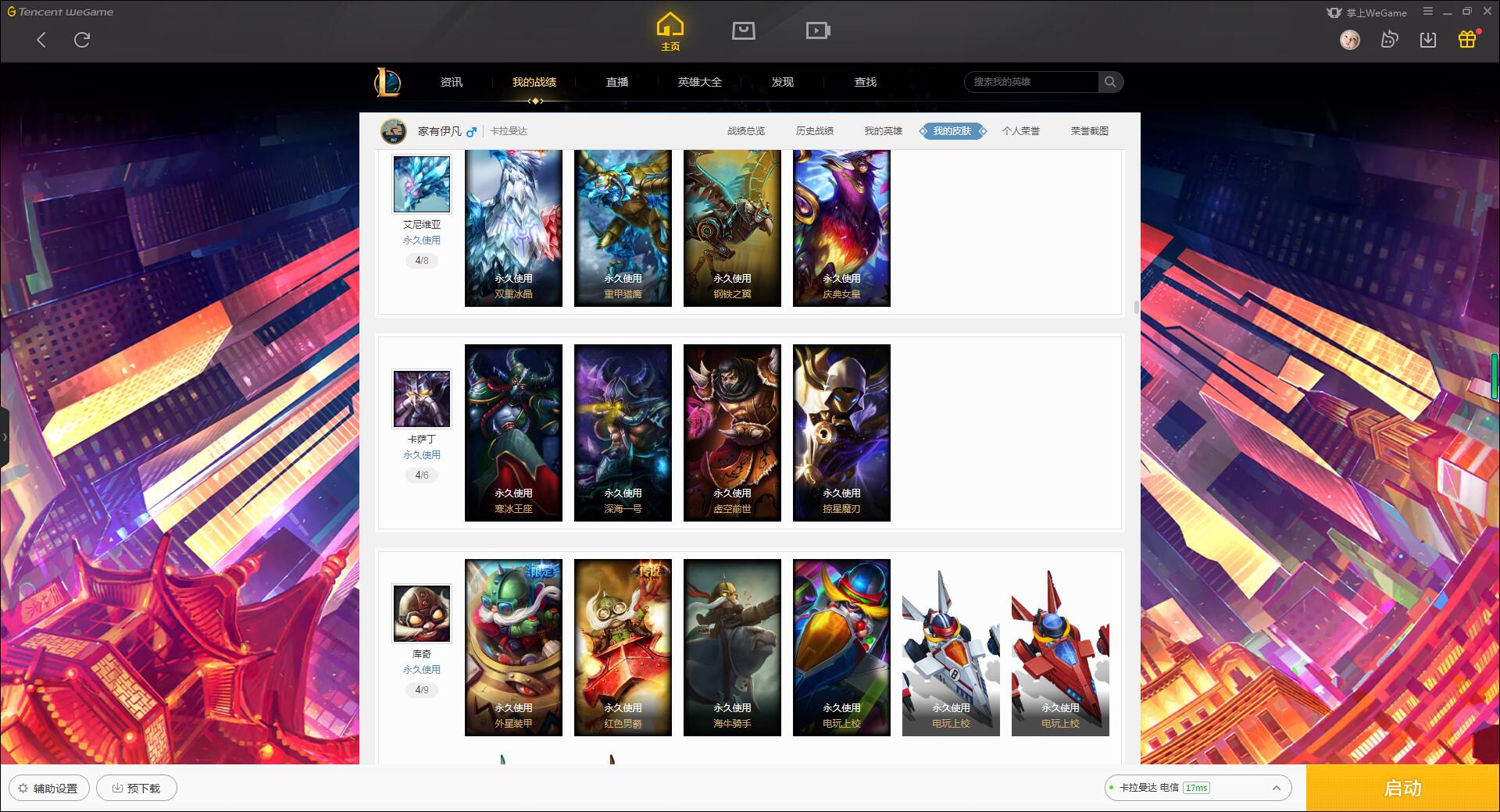Image resolution: width=1500 pixels, height=812 pixels.
Task: Open the 双重冰晶 skin card
Action: [x=513, y=228]
